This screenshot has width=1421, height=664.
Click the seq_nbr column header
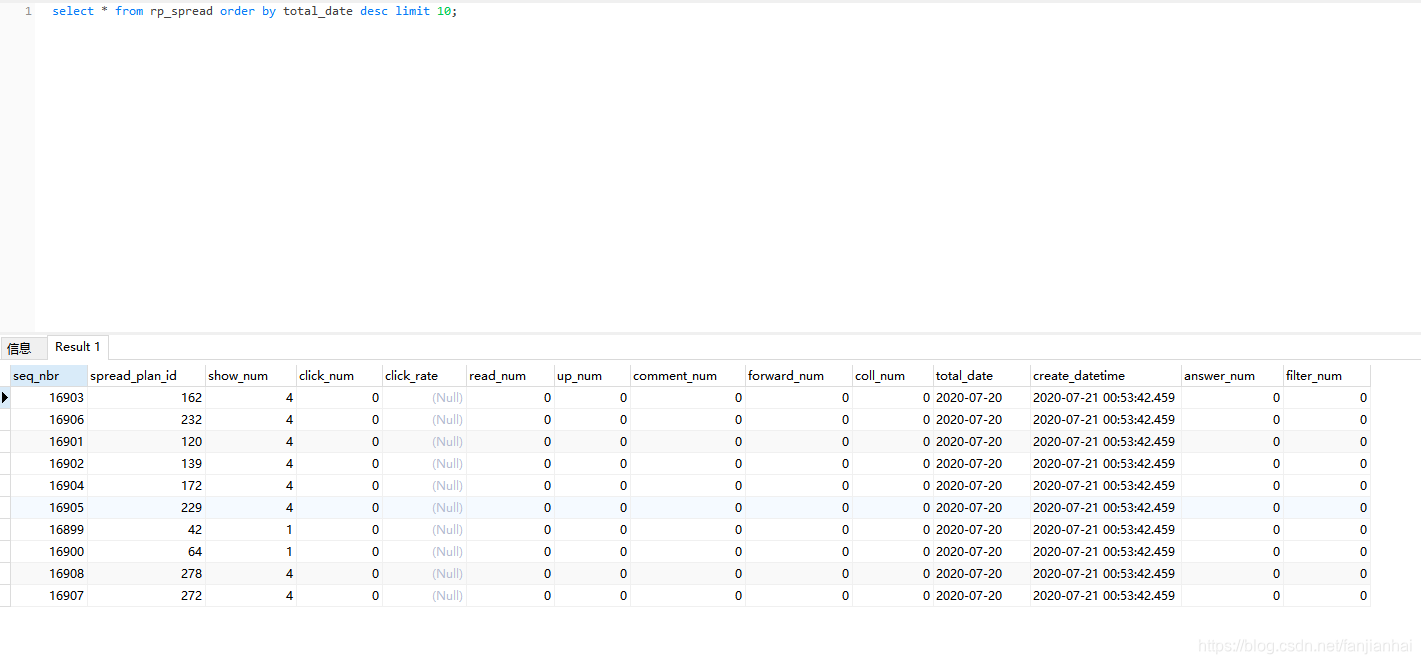49,376
